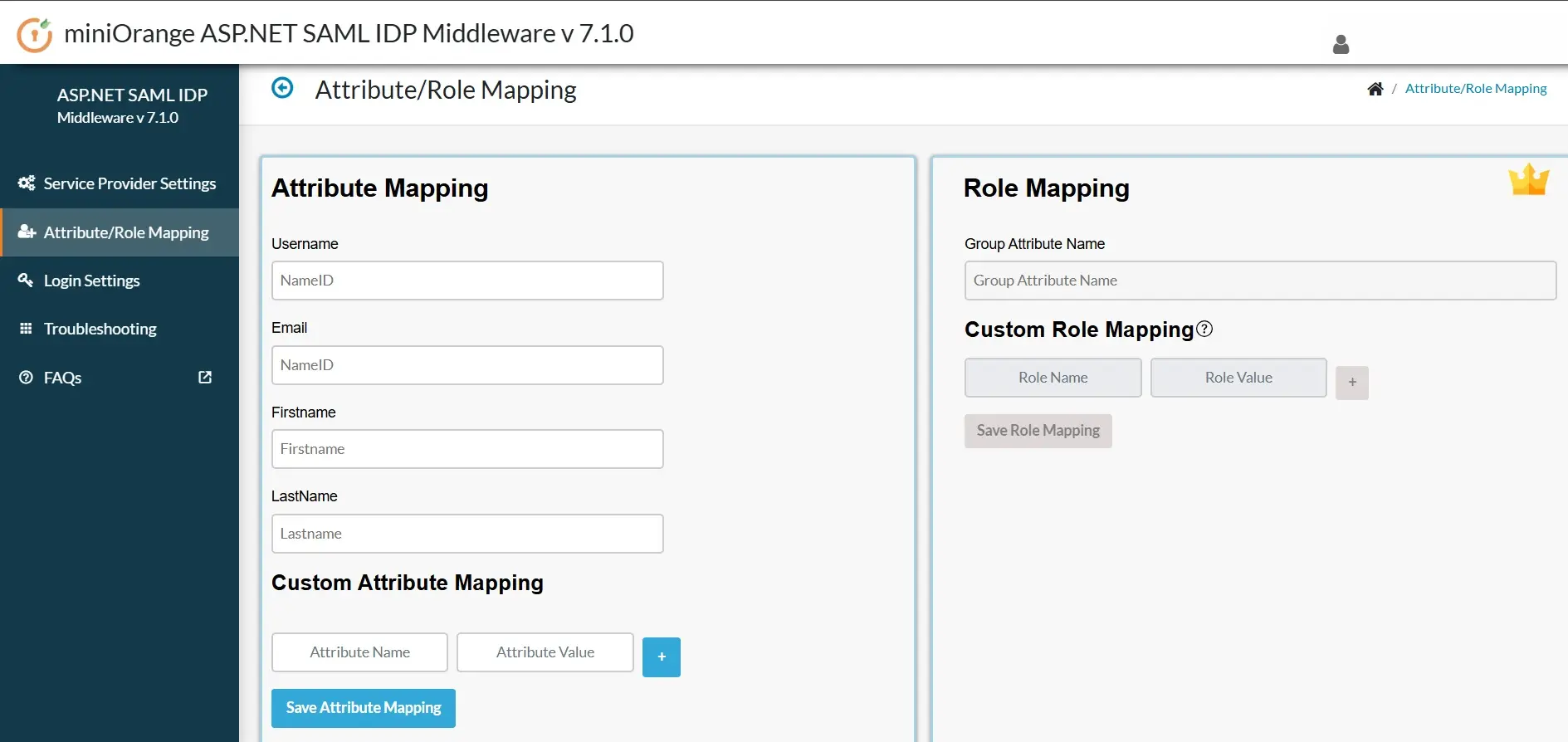Click the FAQs question mark icon
1568x742 pixels.
26,378
